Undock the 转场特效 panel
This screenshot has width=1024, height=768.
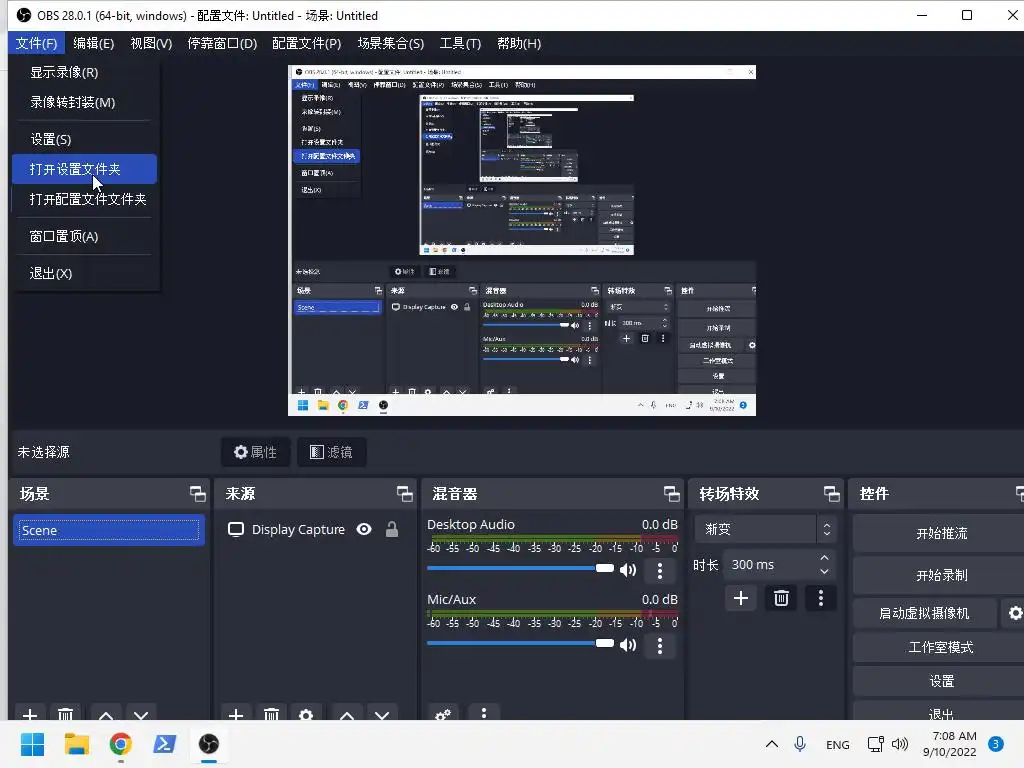[831, 494]
